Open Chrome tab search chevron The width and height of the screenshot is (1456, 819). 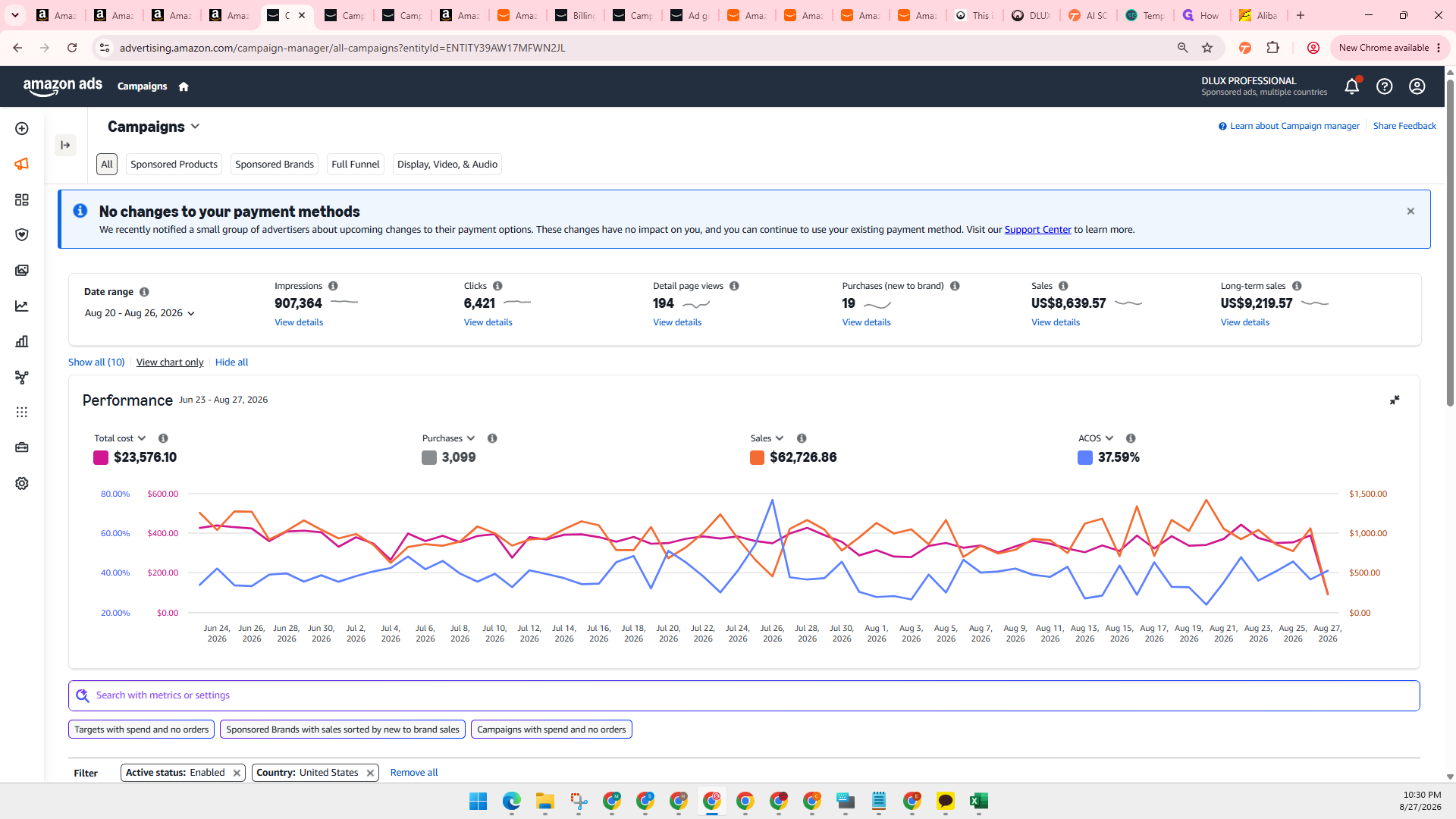click(15, 15)
